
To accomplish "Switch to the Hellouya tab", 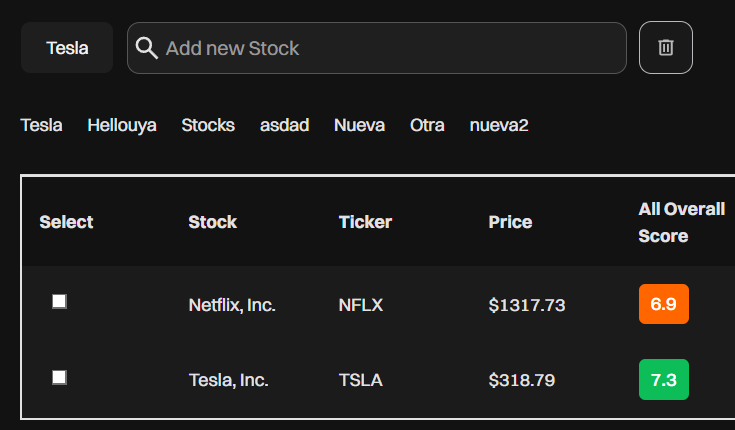I will pyautogui.click(x=122, y=125).
